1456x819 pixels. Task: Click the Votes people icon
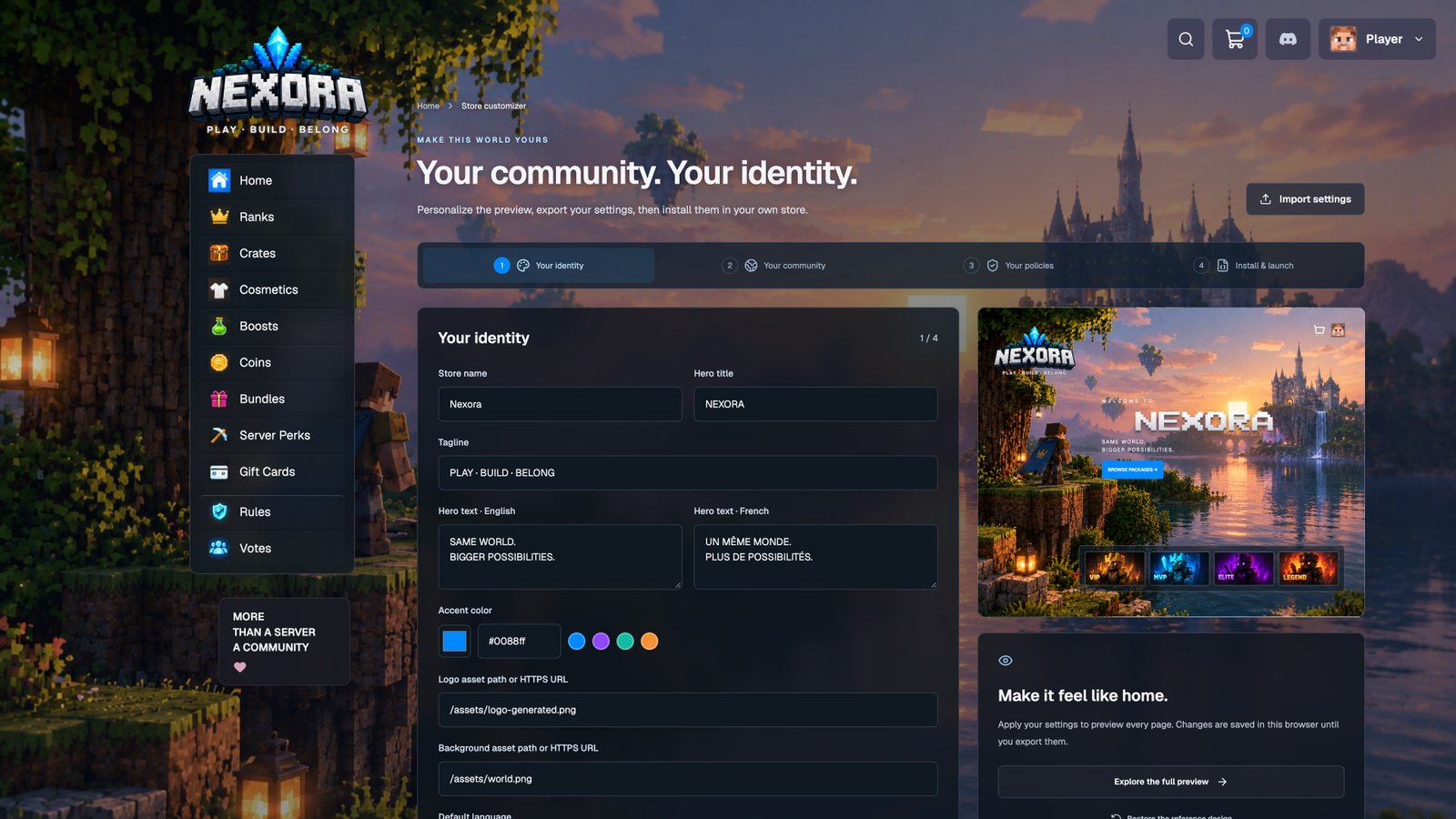219,548
